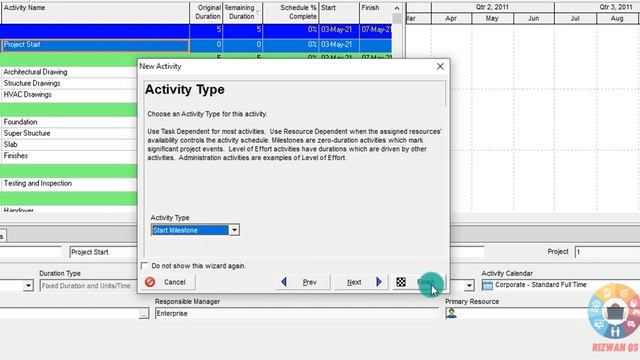
Task: Click the blue Prev arrow icon
Action: [284, 282]
